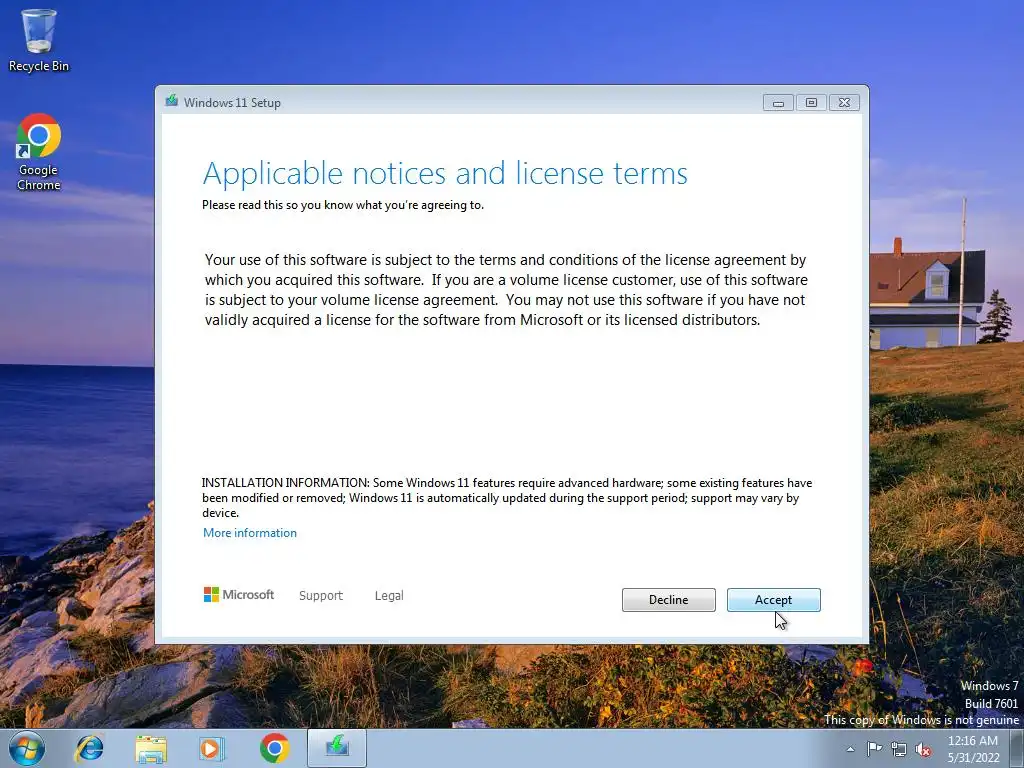Click the Show desktop strip
1024x768 pixels.
[x=1017, y=748]
